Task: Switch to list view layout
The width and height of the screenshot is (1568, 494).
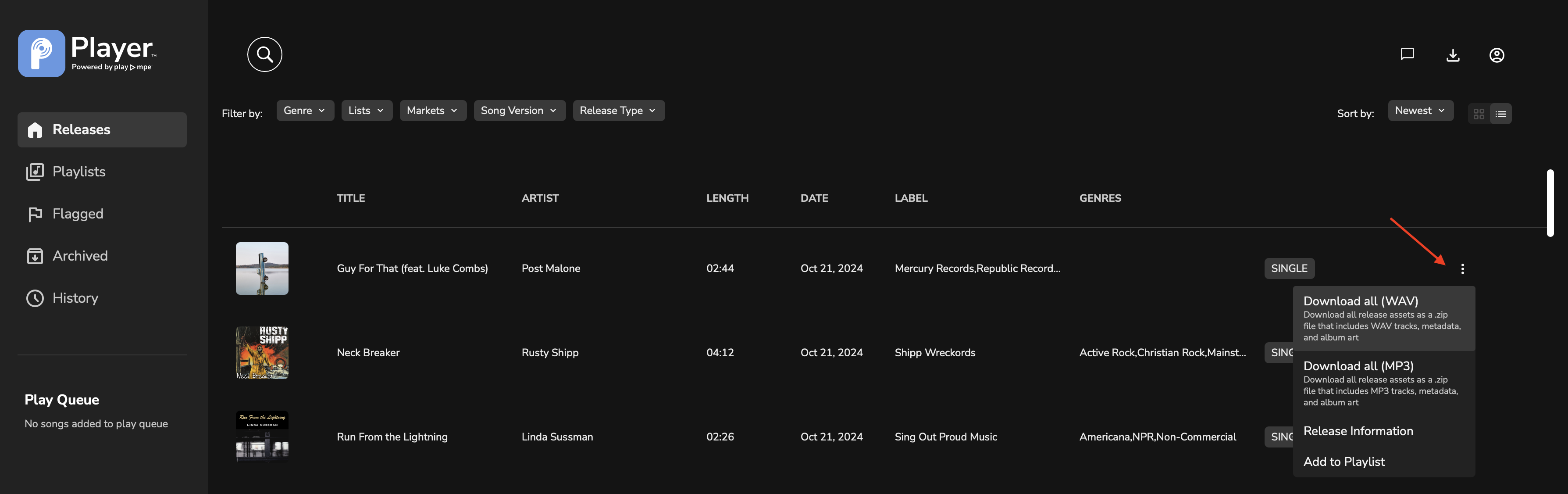Action: (x=1500, y=113)
